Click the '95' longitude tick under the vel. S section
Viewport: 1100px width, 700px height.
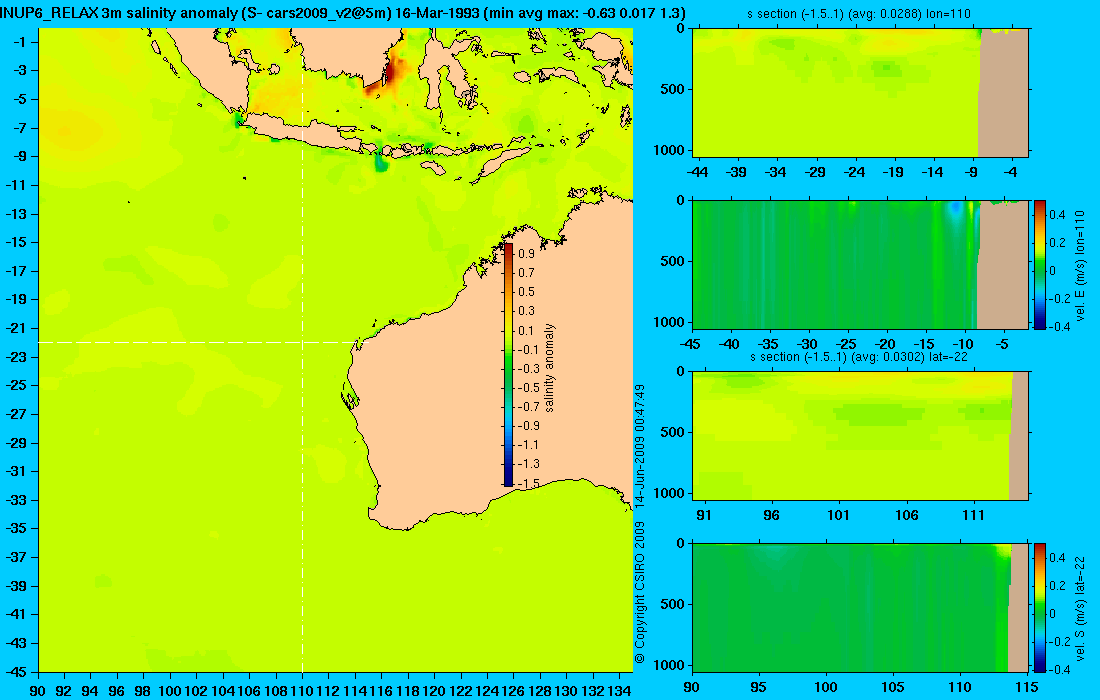coord(758,687)
